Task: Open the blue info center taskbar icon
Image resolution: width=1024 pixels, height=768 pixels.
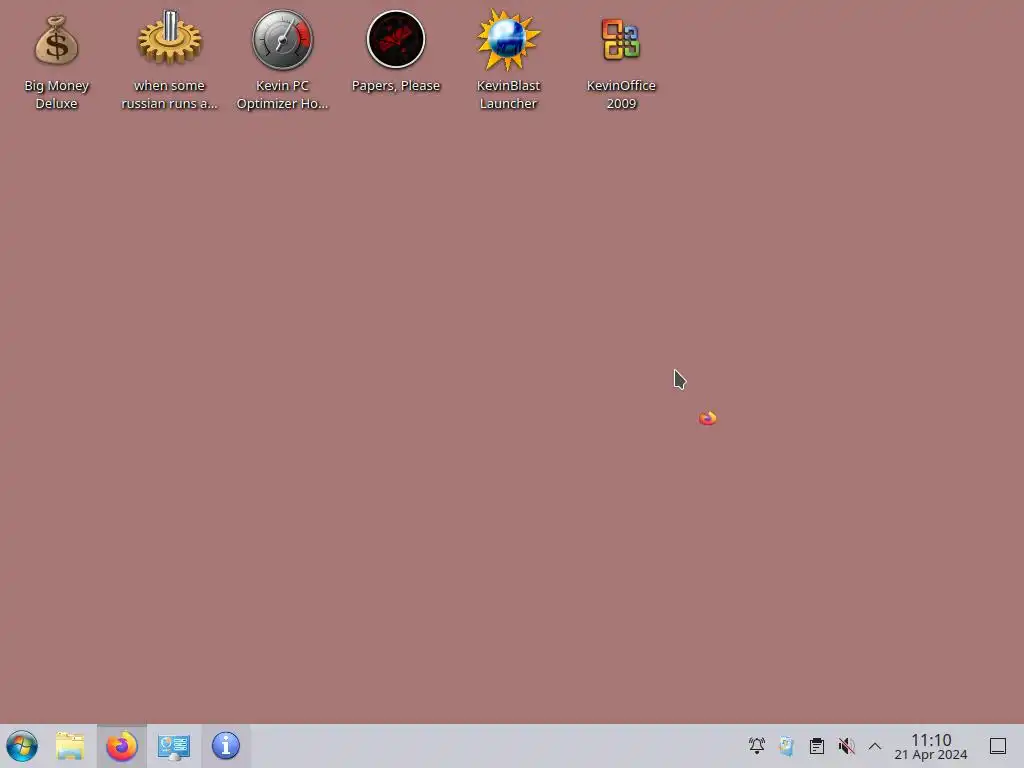Action: 225,746
